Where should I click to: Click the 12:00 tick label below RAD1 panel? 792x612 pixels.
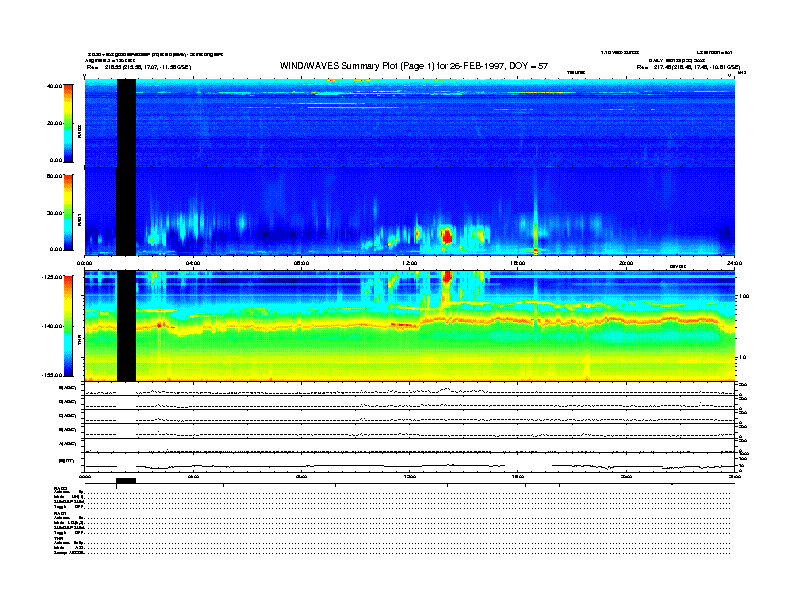(410, 263)
